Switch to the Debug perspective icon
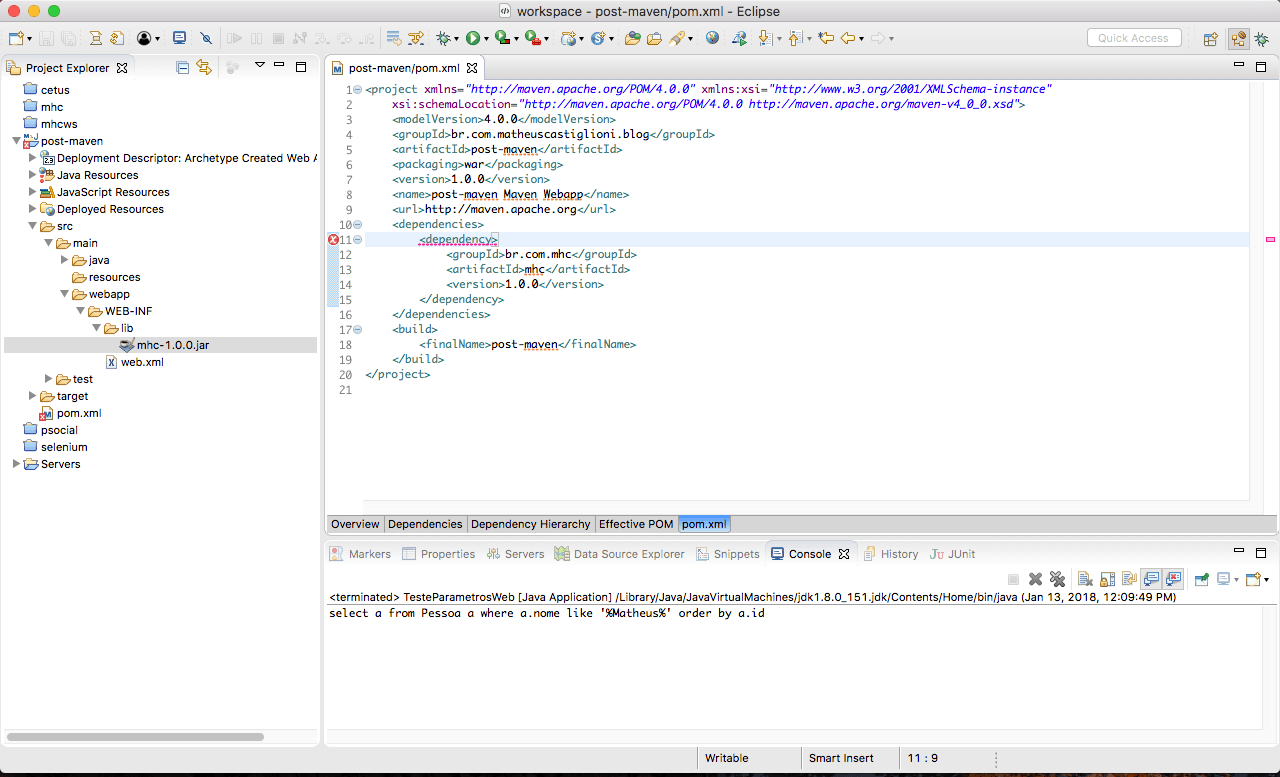This screenshot has width=1280, height=777. pos(1262,38)
